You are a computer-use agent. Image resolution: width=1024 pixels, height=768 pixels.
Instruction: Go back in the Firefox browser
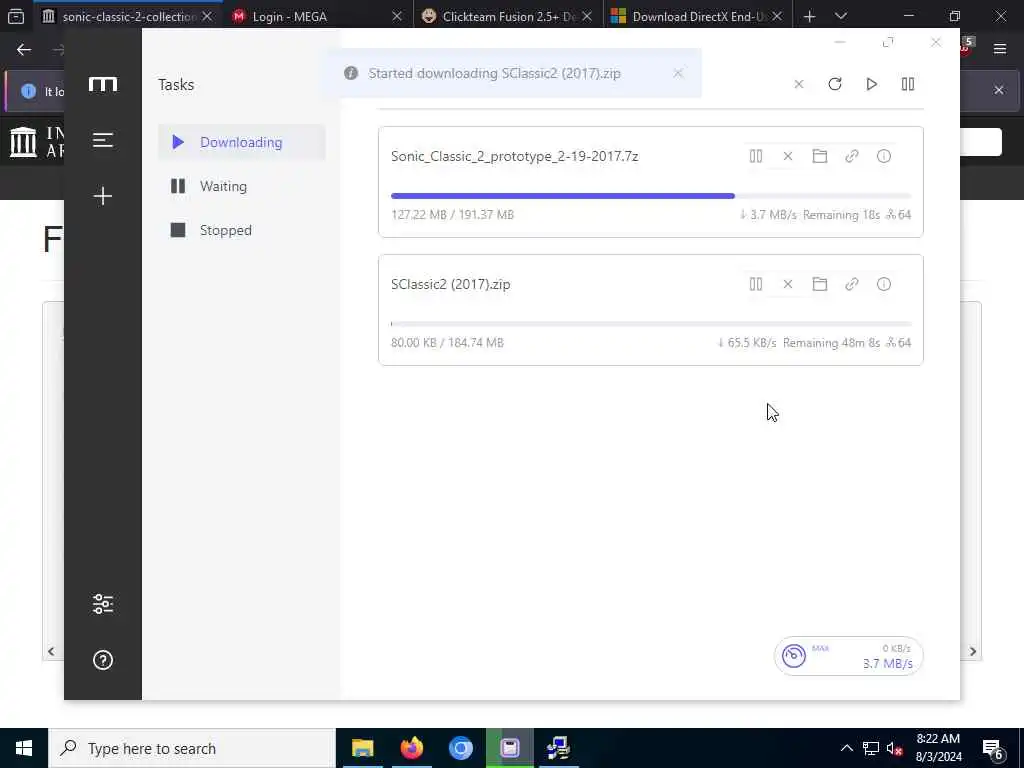24,50
